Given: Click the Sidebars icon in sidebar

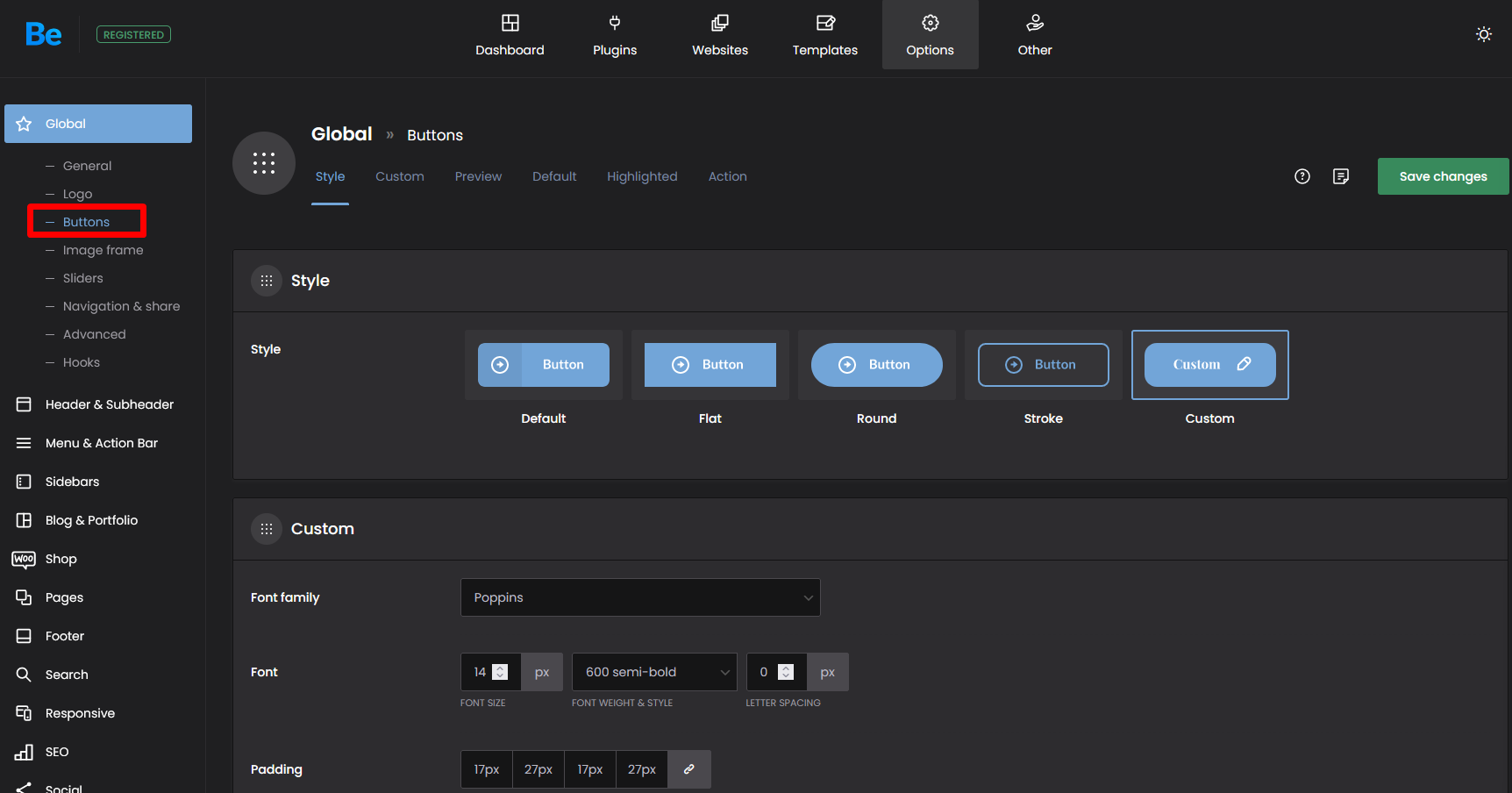Looking at the screenshot, I should 24,482.
